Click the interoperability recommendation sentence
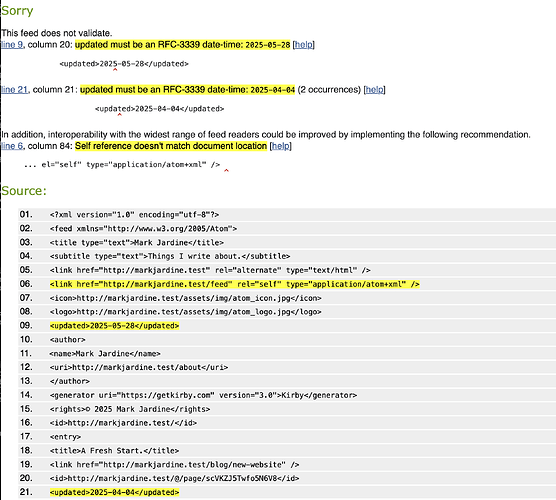Viewport: 556px width, 500px height. 266,135
